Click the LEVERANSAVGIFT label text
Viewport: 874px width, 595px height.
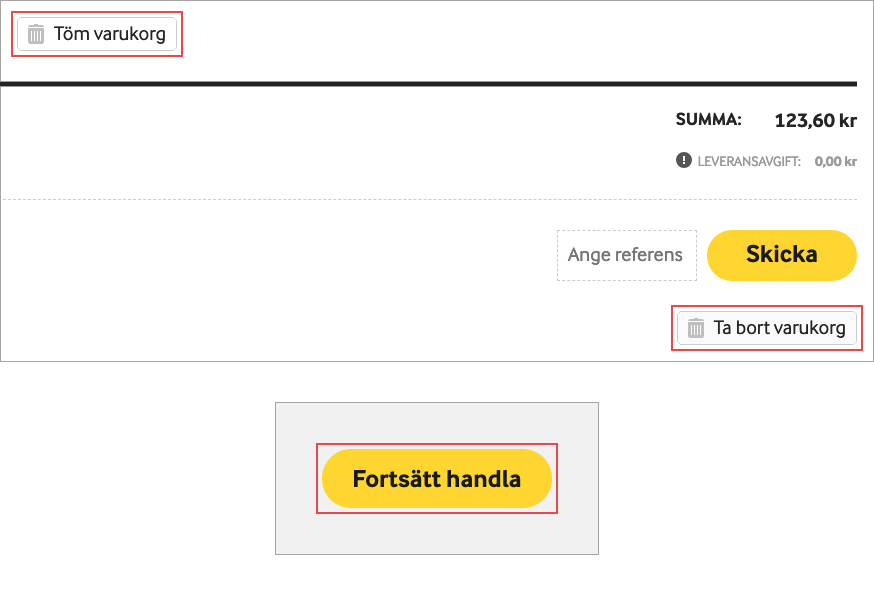tap(749, 160)
